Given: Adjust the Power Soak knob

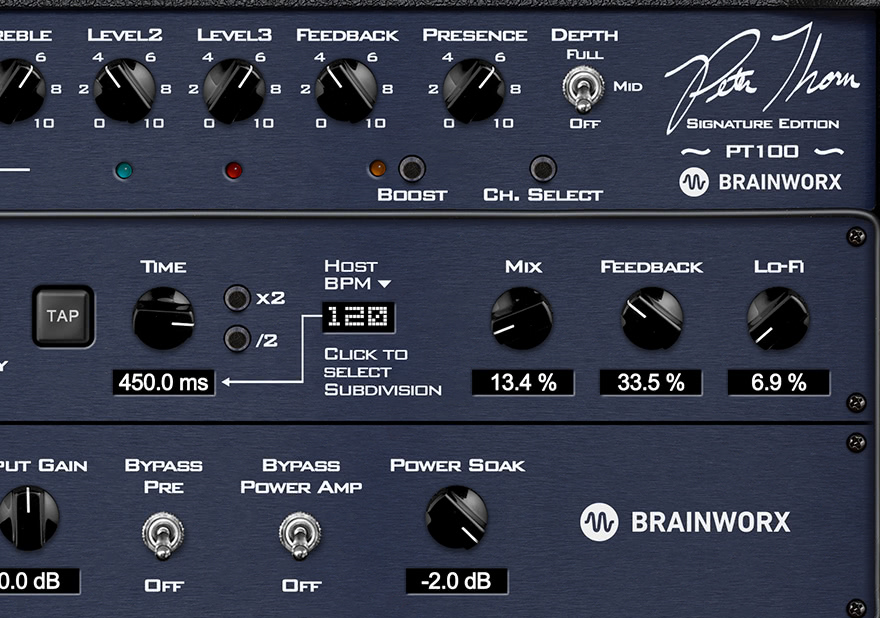Looking at the screenshot, I should (x=456, y=518).
